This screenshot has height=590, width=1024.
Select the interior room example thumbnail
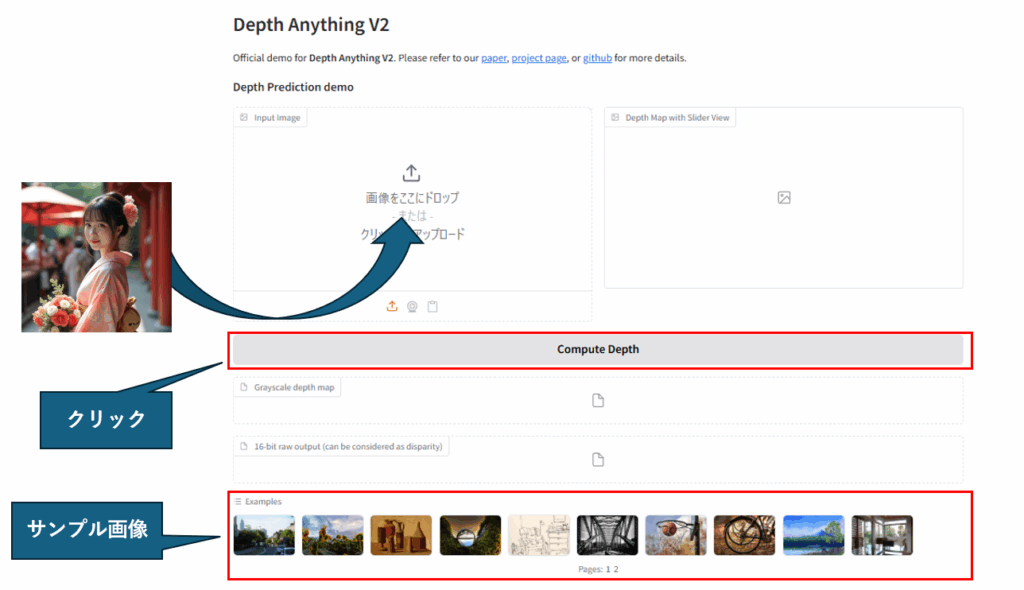(x=882, y=535)
